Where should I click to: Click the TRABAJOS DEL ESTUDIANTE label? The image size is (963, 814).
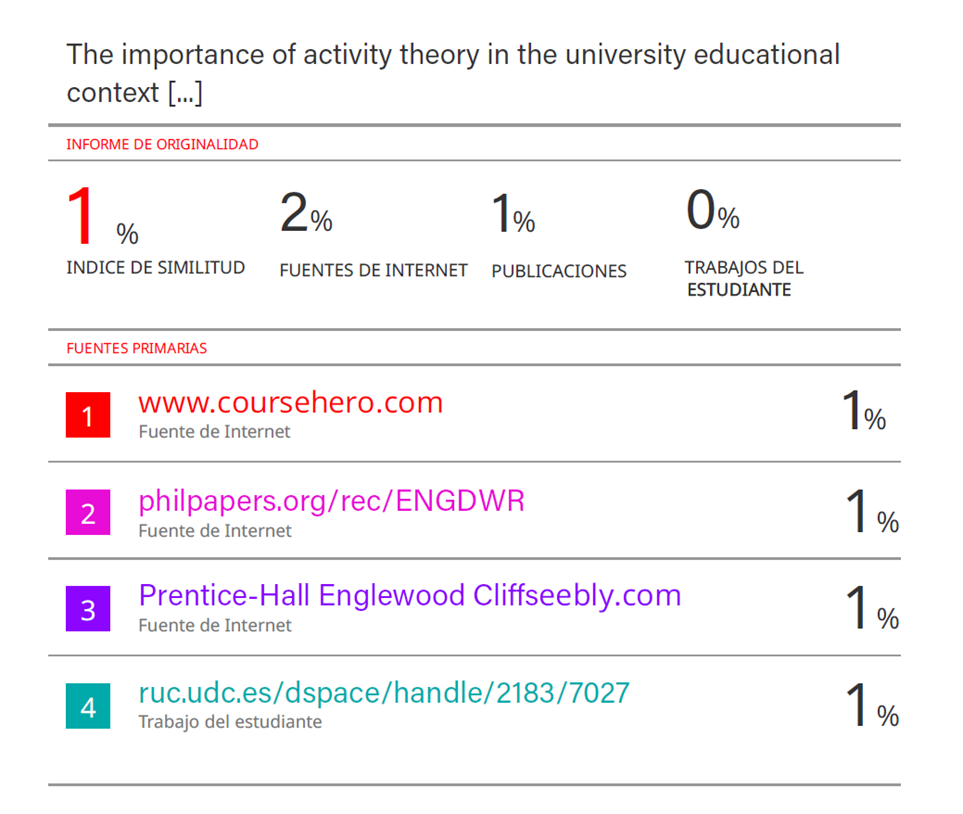(x=743, y=278)
